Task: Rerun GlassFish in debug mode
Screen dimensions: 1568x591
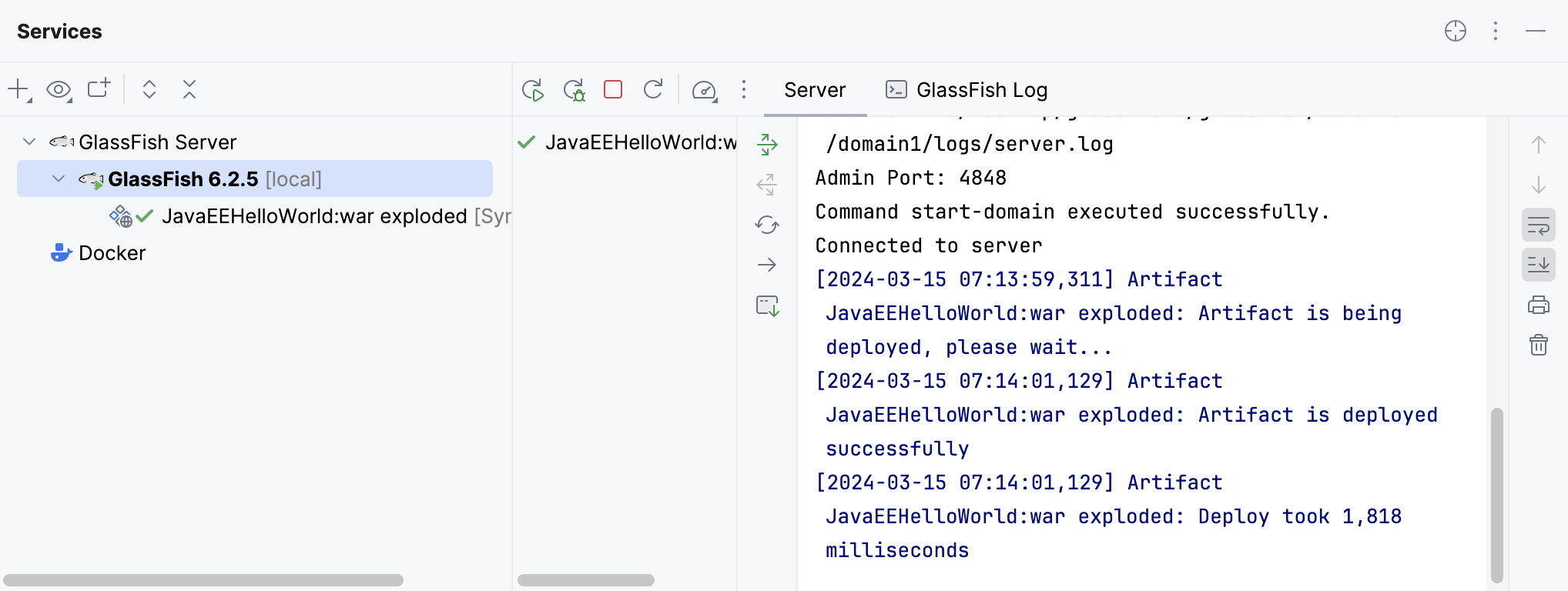Action: click(x=574, y=90)
